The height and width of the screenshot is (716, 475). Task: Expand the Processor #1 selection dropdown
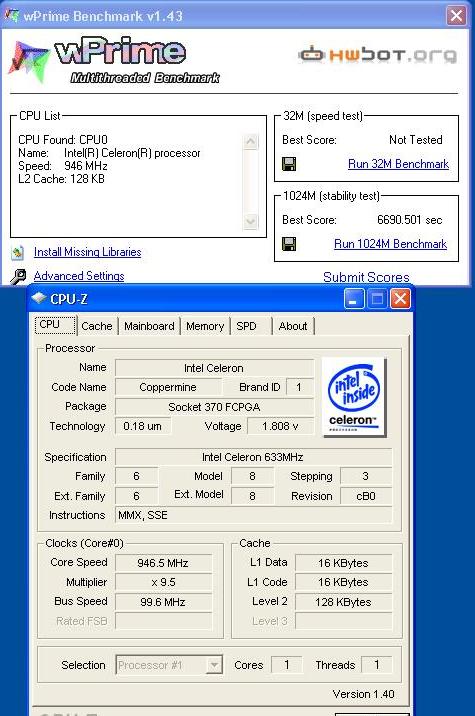[x=214, y=665]
